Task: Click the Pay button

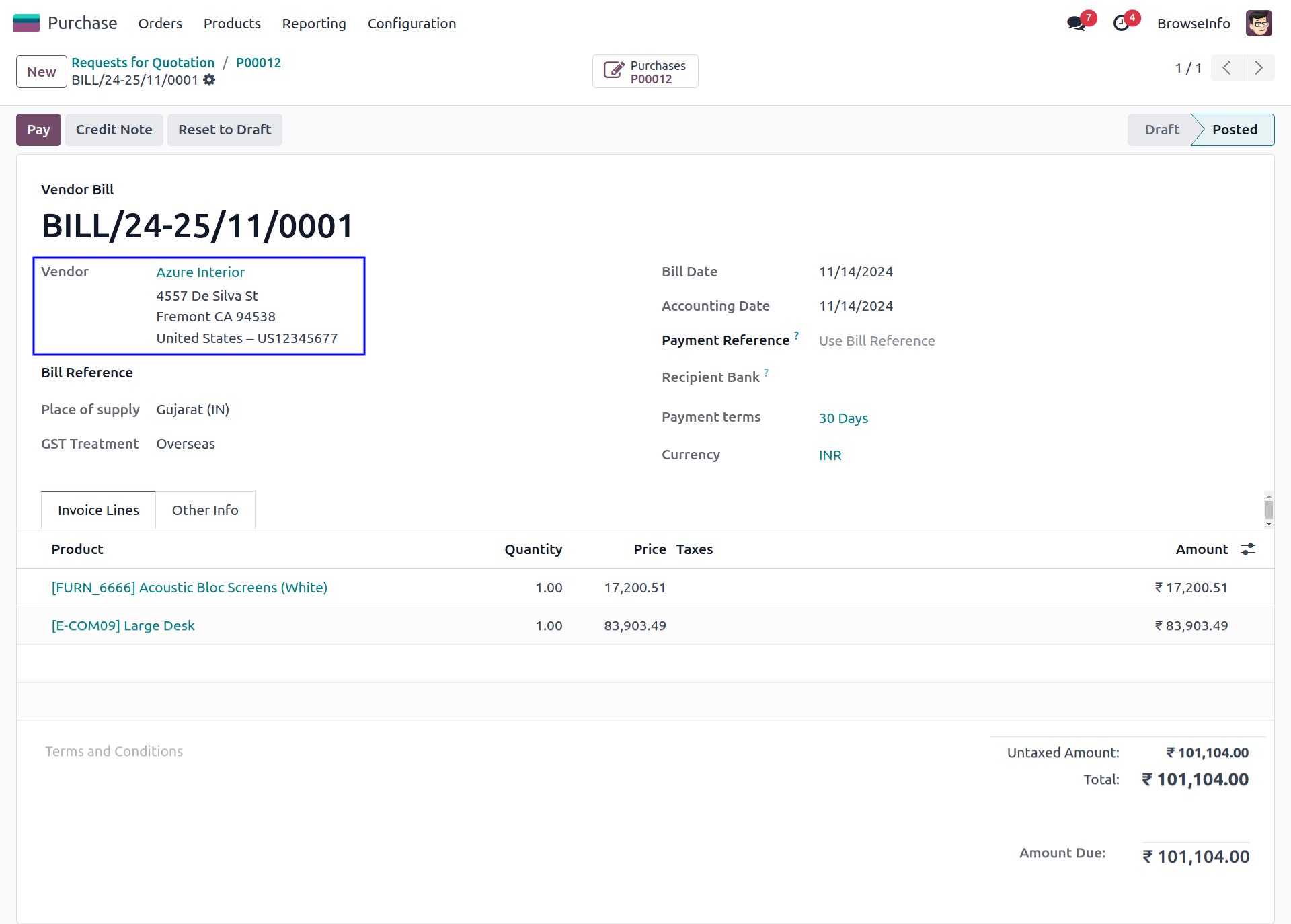Action: tap(38, 130)
